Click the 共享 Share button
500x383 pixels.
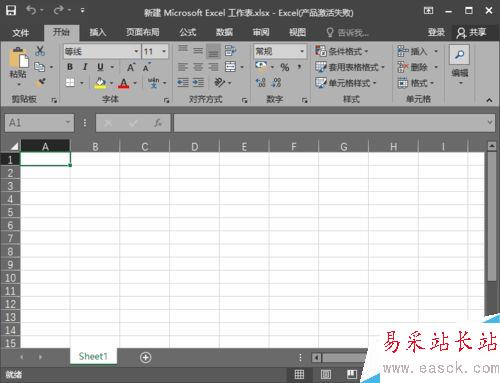tap(472, 32)
